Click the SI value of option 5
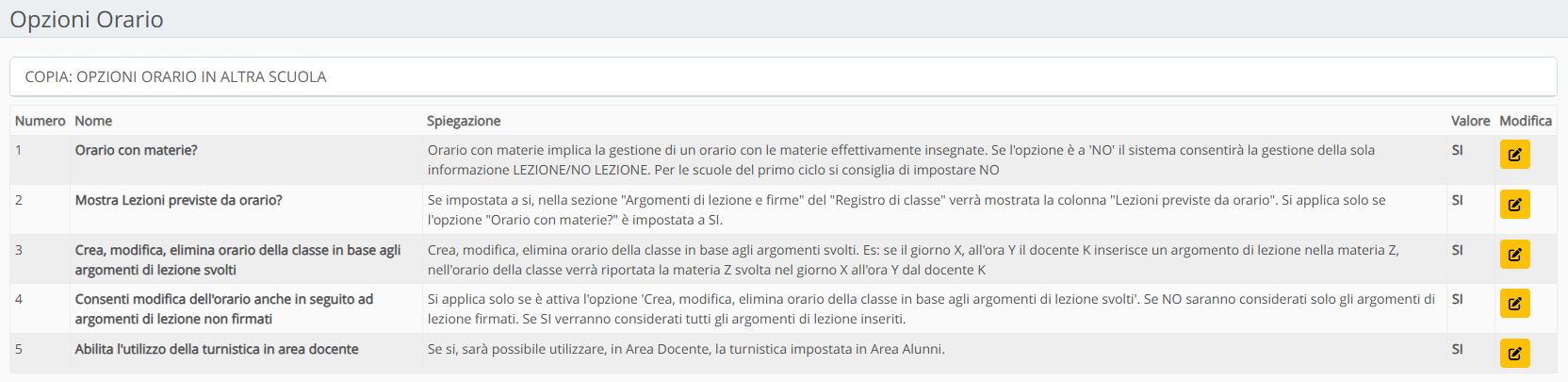1568x382 pixels. [x=1458, y=349]
